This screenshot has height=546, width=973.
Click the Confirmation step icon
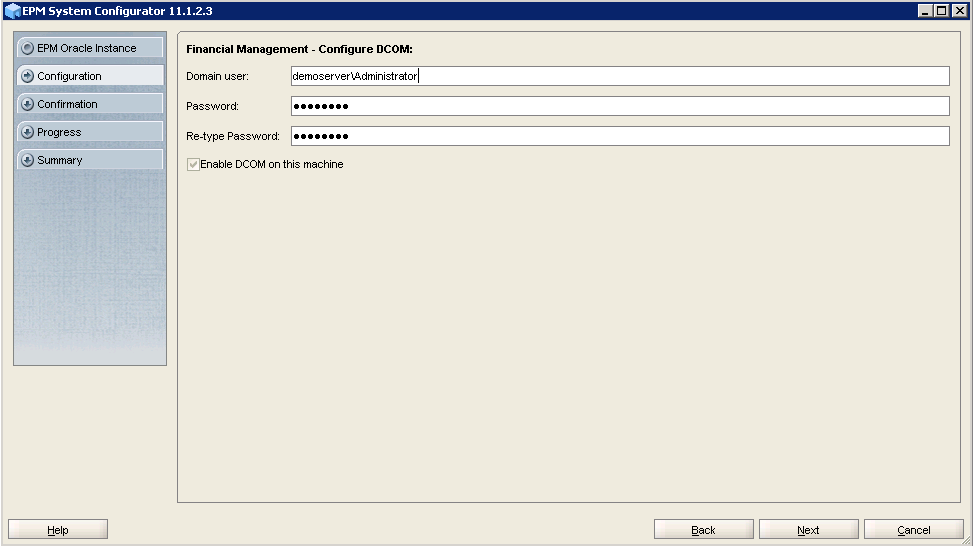pos(27,104)
